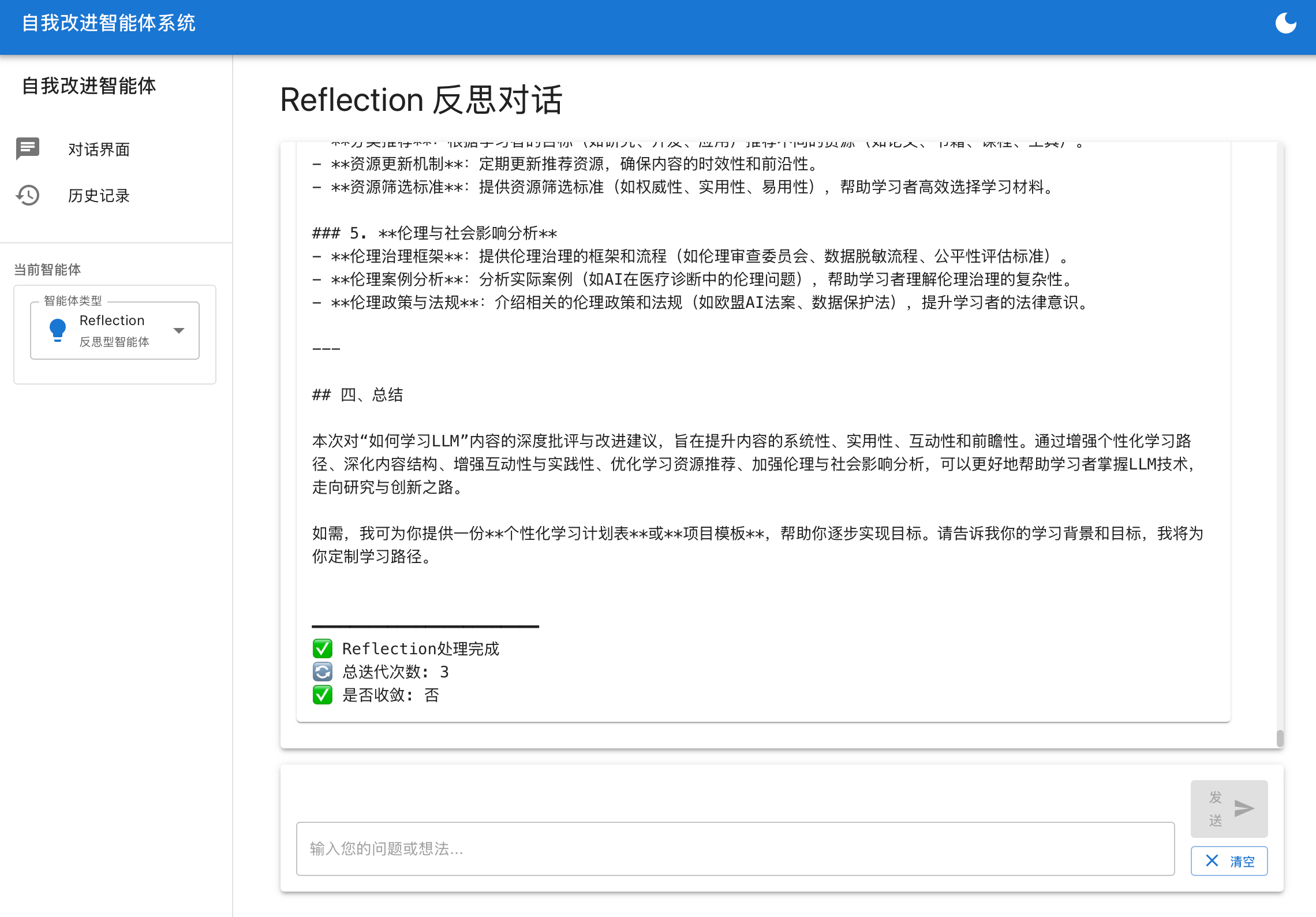Open the Reflection 反思型智能体 selector box
The width and height of the screenshot is (1316, 917).
pyautogui.click(x=114, y=330)
